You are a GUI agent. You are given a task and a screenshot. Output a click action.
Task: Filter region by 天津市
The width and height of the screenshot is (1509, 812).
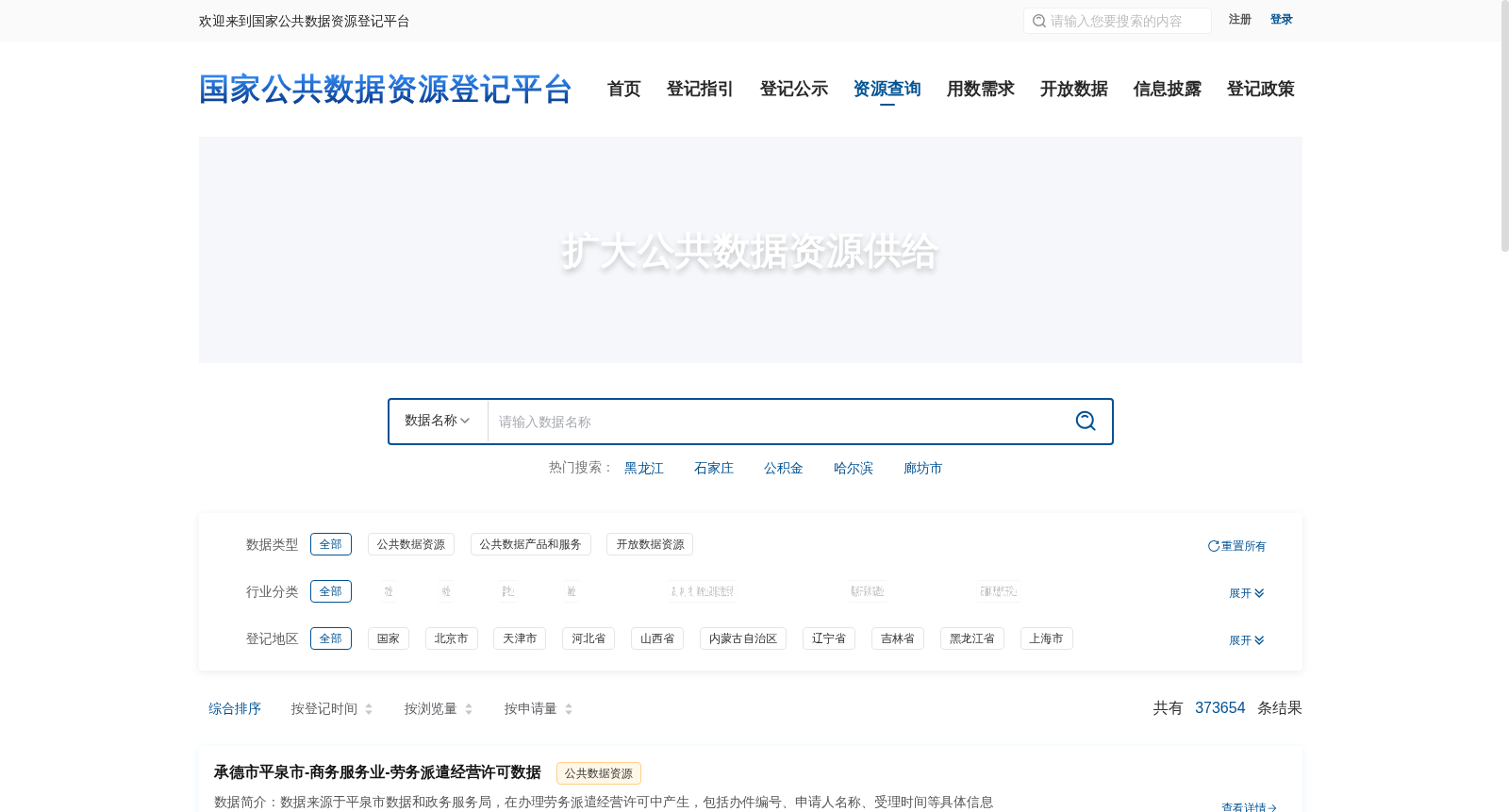(520, 638)
